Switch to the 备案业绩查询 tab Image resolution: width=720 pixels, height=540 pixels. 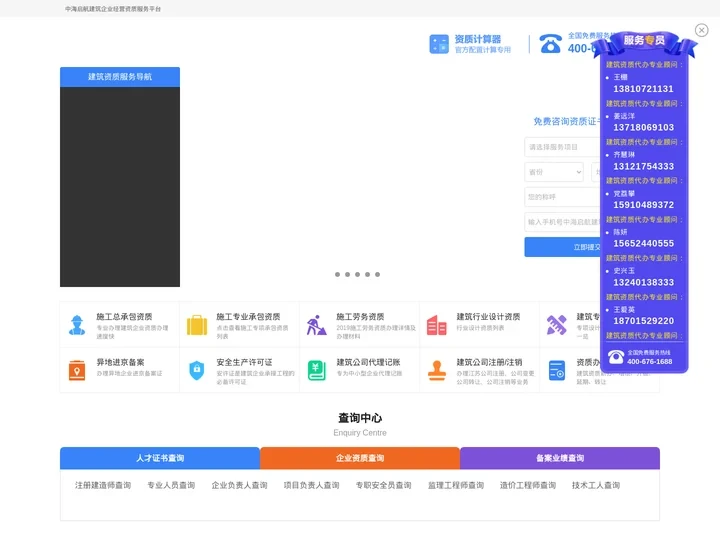pyautogui.click(x=560, y=458)
